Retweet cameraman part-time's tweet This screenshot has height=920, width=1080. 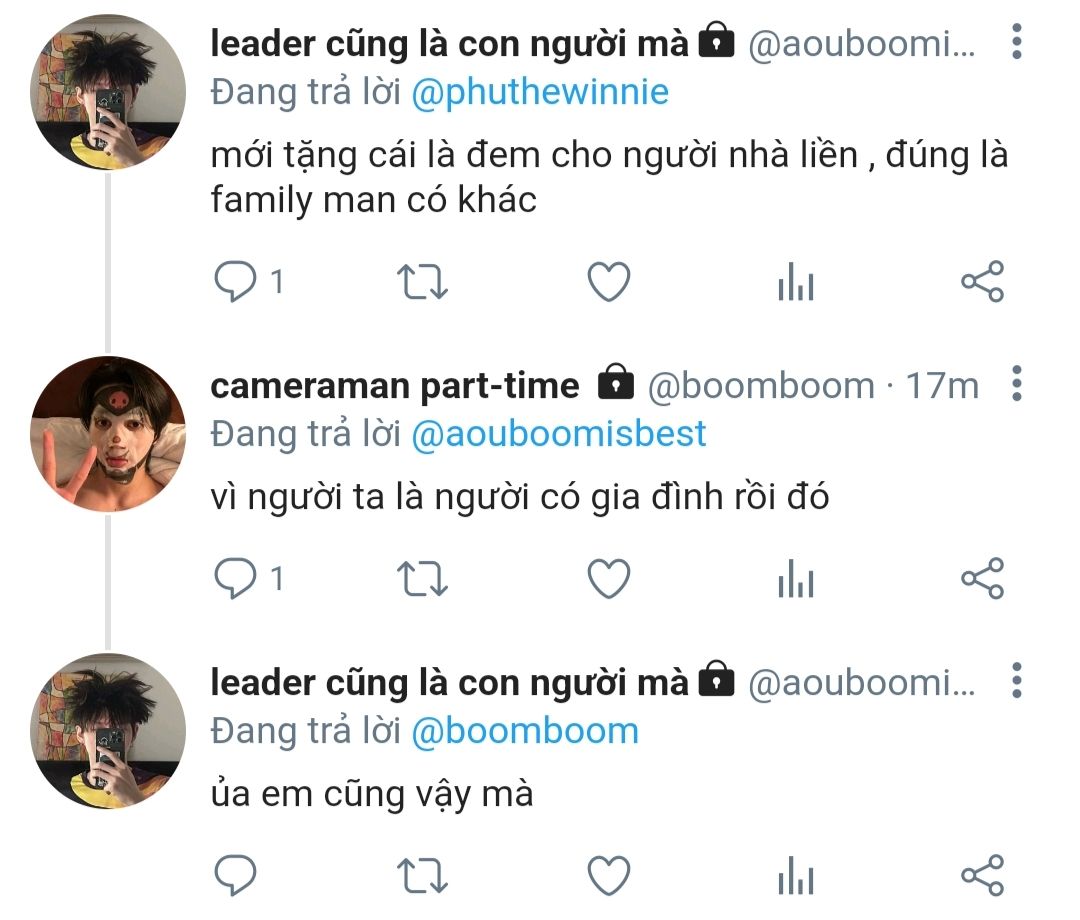(423, 578)
